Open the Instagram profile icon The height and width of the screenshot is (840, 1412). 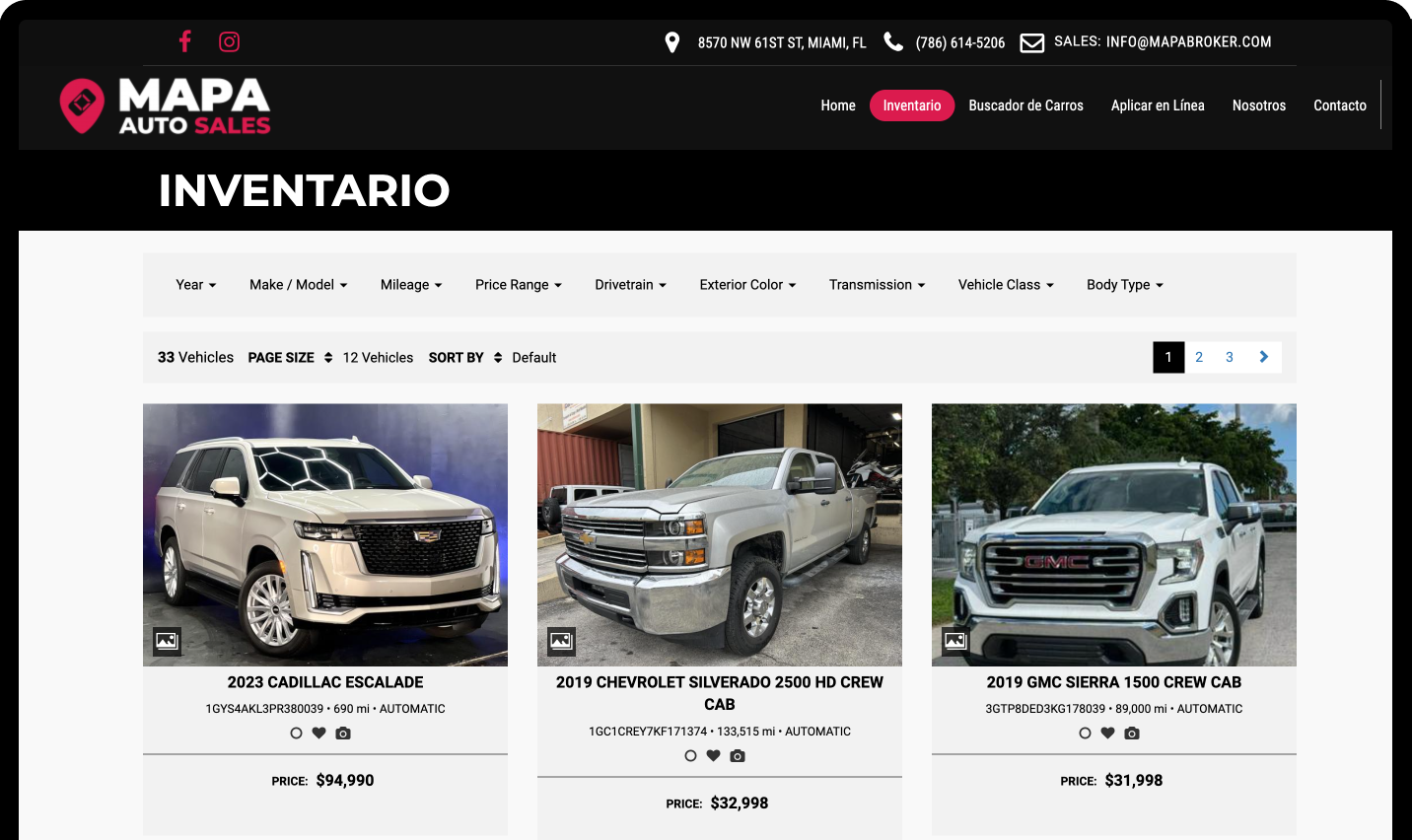[229, 41]
